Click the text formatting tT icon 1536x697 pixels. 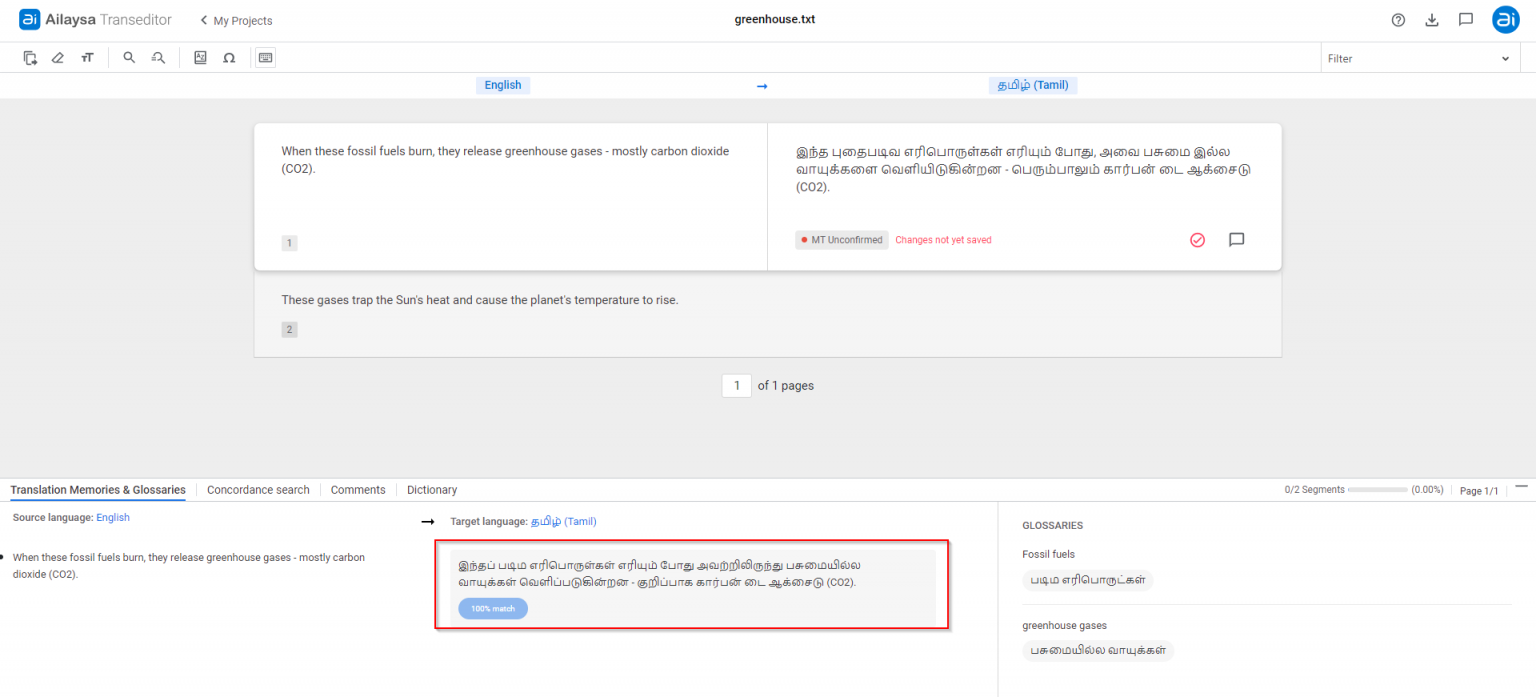point(88,57)
